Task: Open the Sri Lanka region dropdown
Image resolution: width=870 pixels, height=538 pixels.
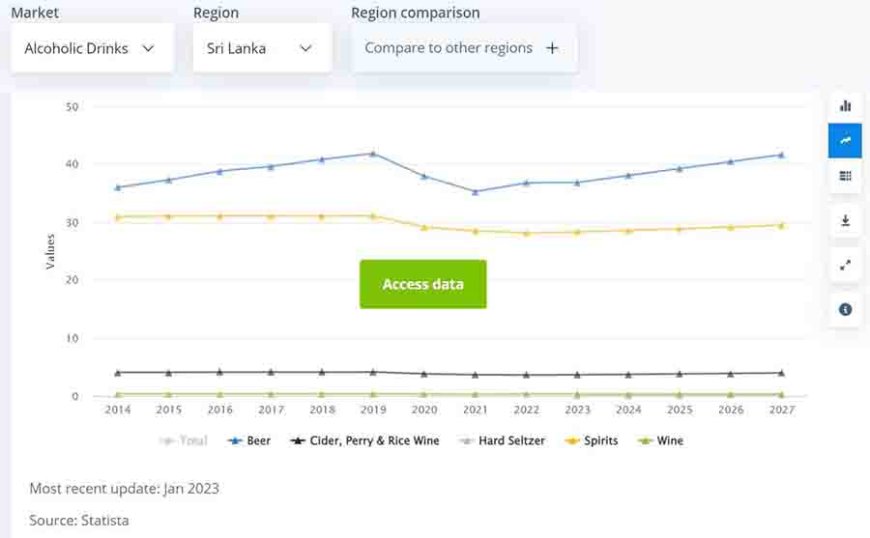Action: coord(261,48)
